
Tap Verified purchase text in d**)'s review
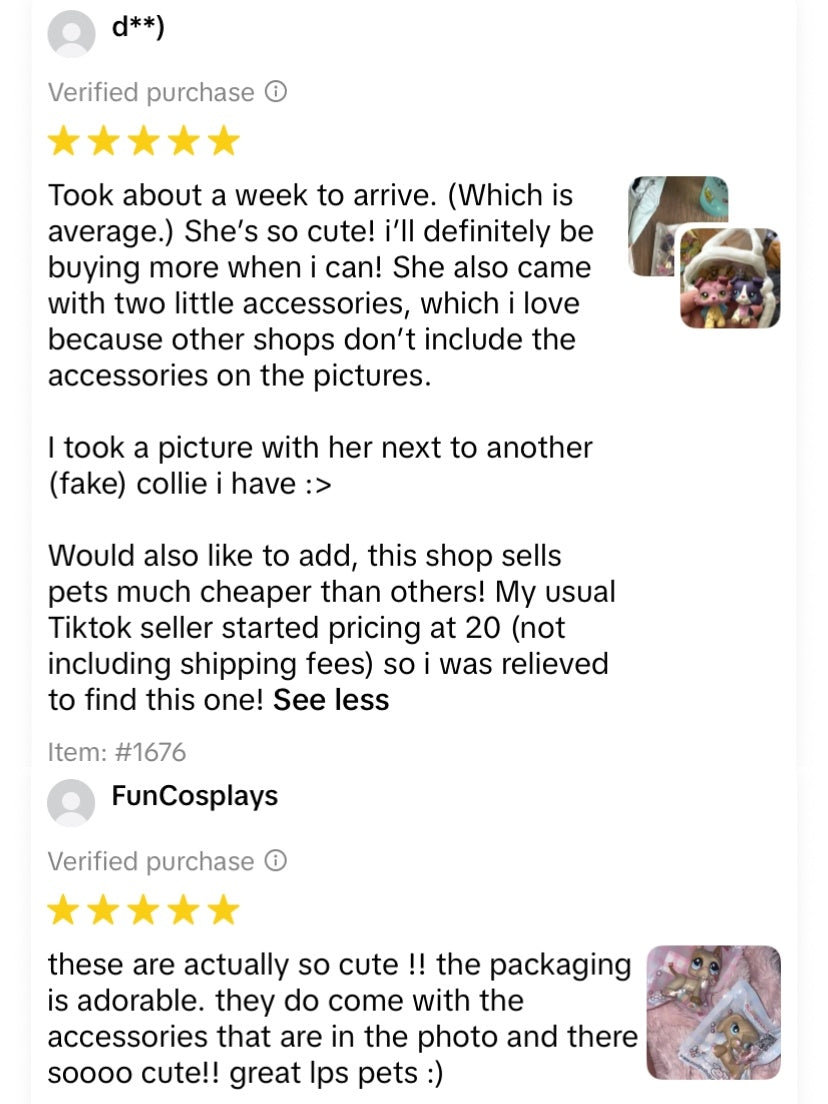point(151,92)
